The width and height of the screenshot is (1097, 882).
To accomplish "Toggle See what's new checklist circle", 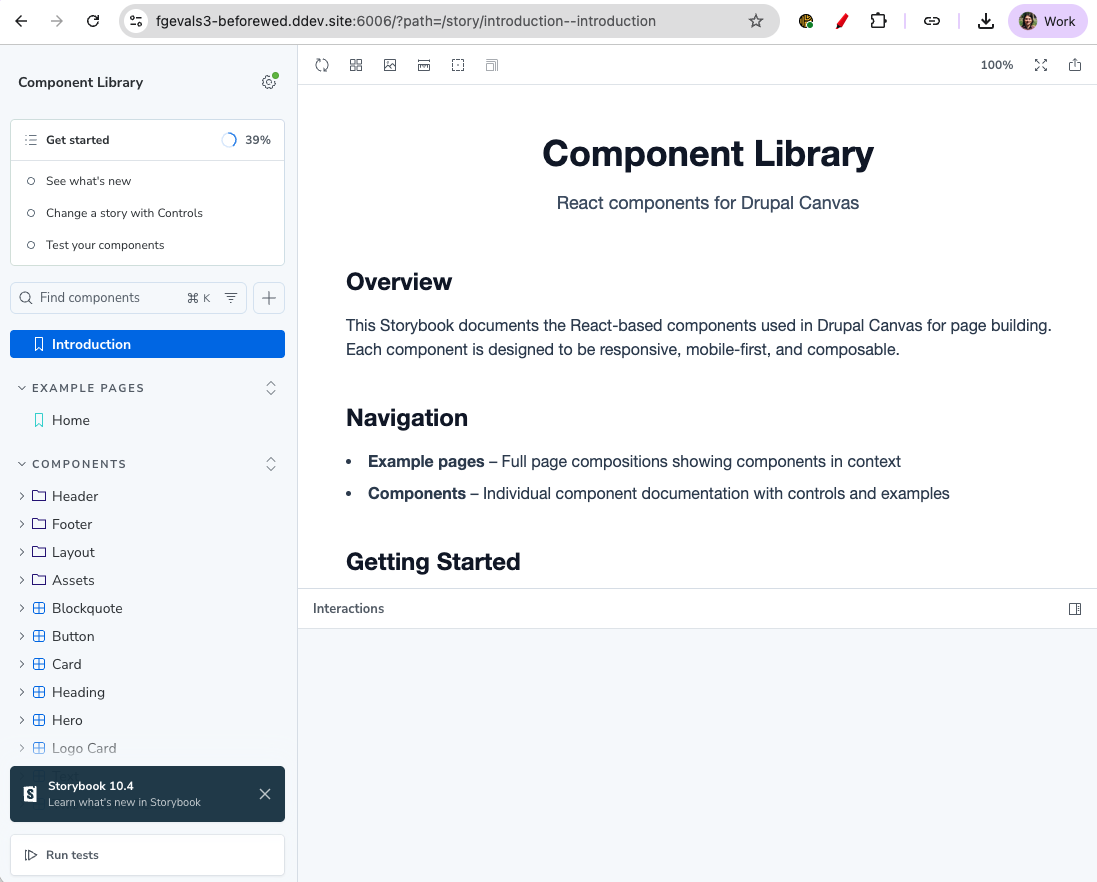I will pyautogui.click(x=31, y=181).
